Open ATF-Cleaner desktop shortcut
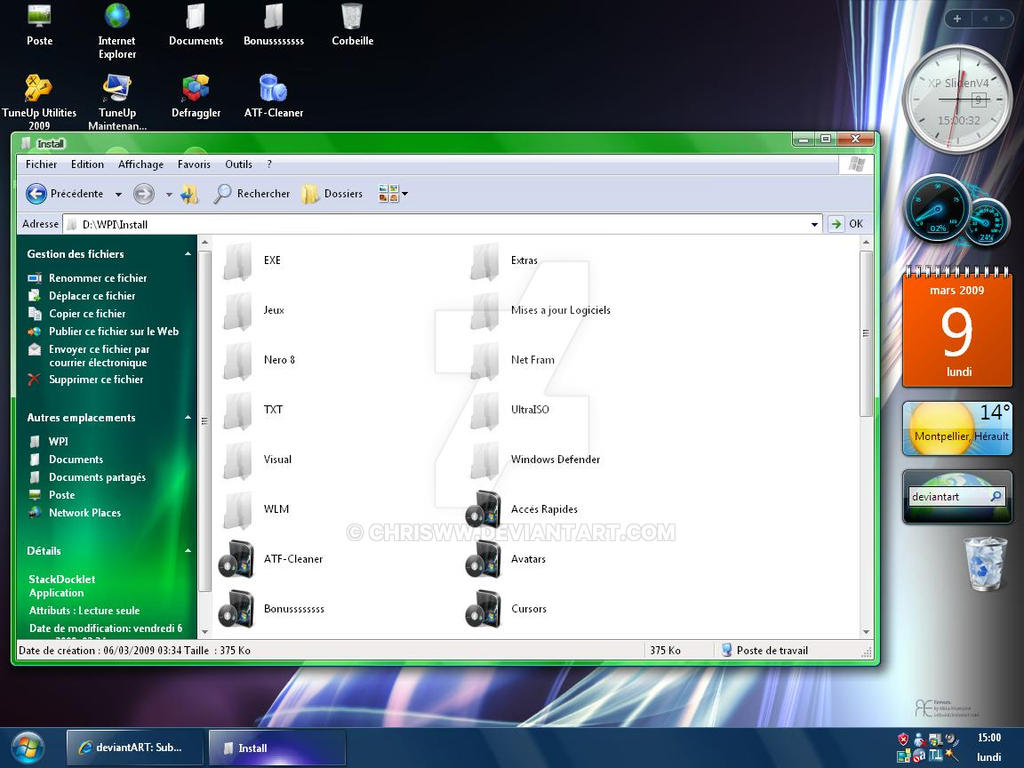 (274, 96)
